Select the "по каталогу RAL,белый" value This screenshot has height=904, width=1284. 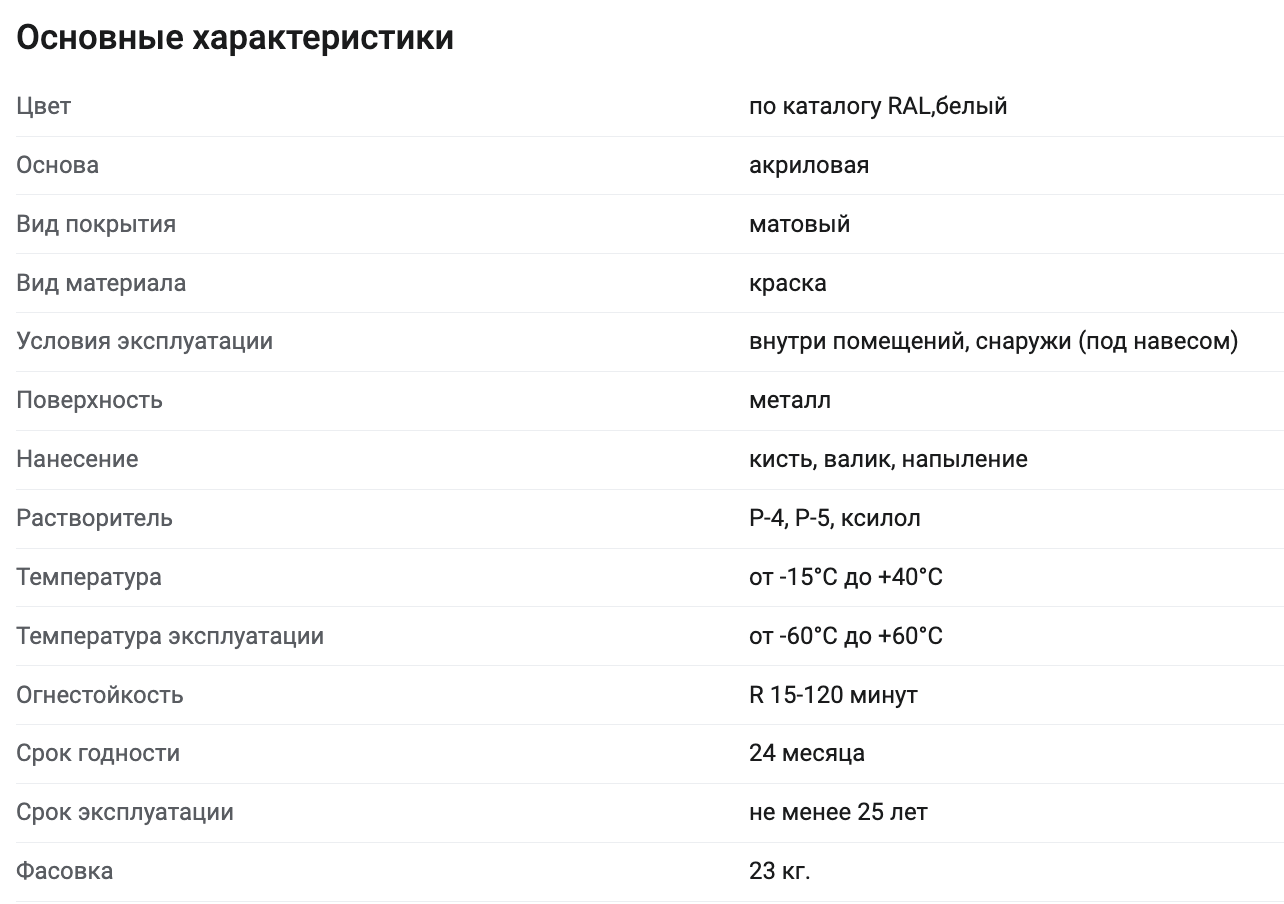[x=877, y=106]
